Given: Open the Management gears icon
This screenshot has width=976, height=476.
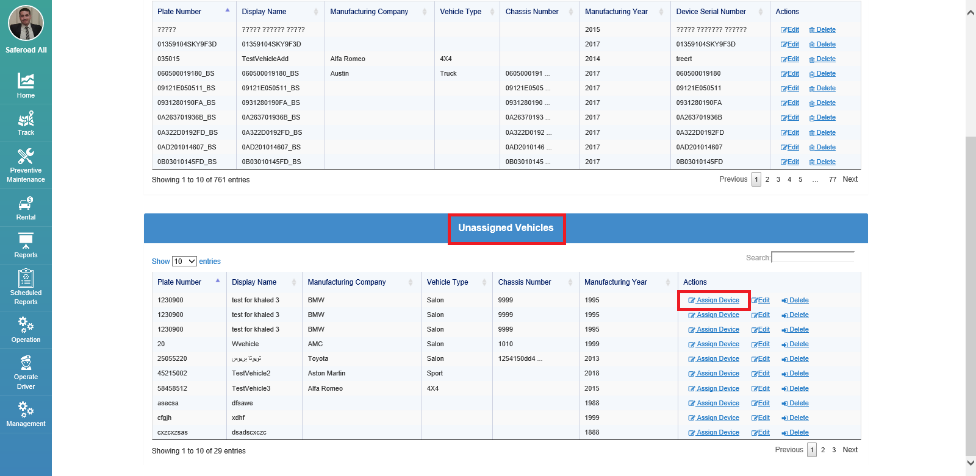Looking at the screenshot, I should tap(26, 409).
